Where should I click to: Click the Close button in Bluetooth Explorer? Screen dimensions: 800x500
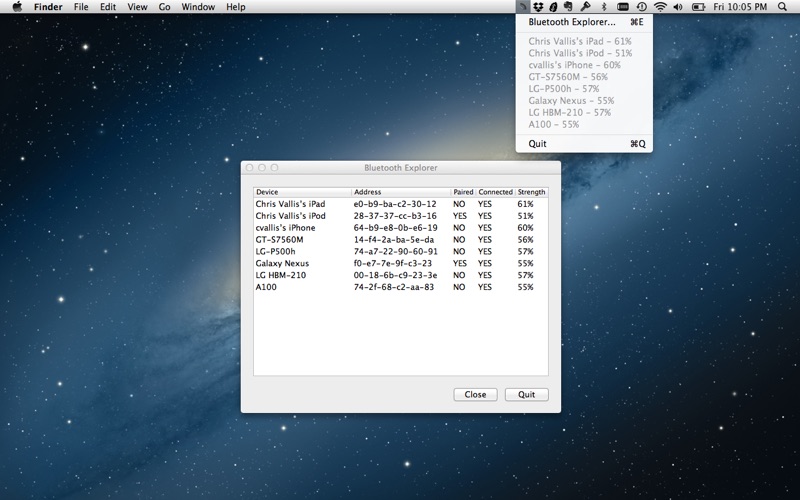click(475, 394)
